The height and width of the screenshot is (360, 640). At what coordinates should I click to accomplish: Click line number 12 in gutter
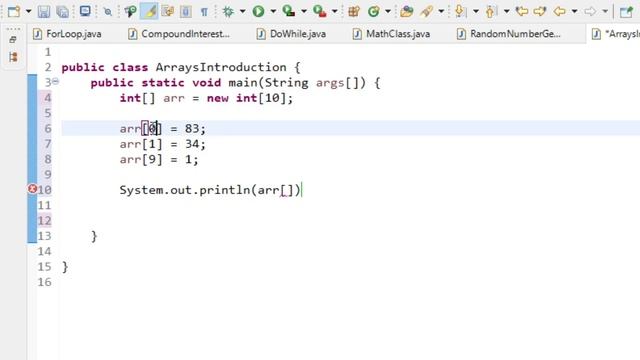coord(44,221)
